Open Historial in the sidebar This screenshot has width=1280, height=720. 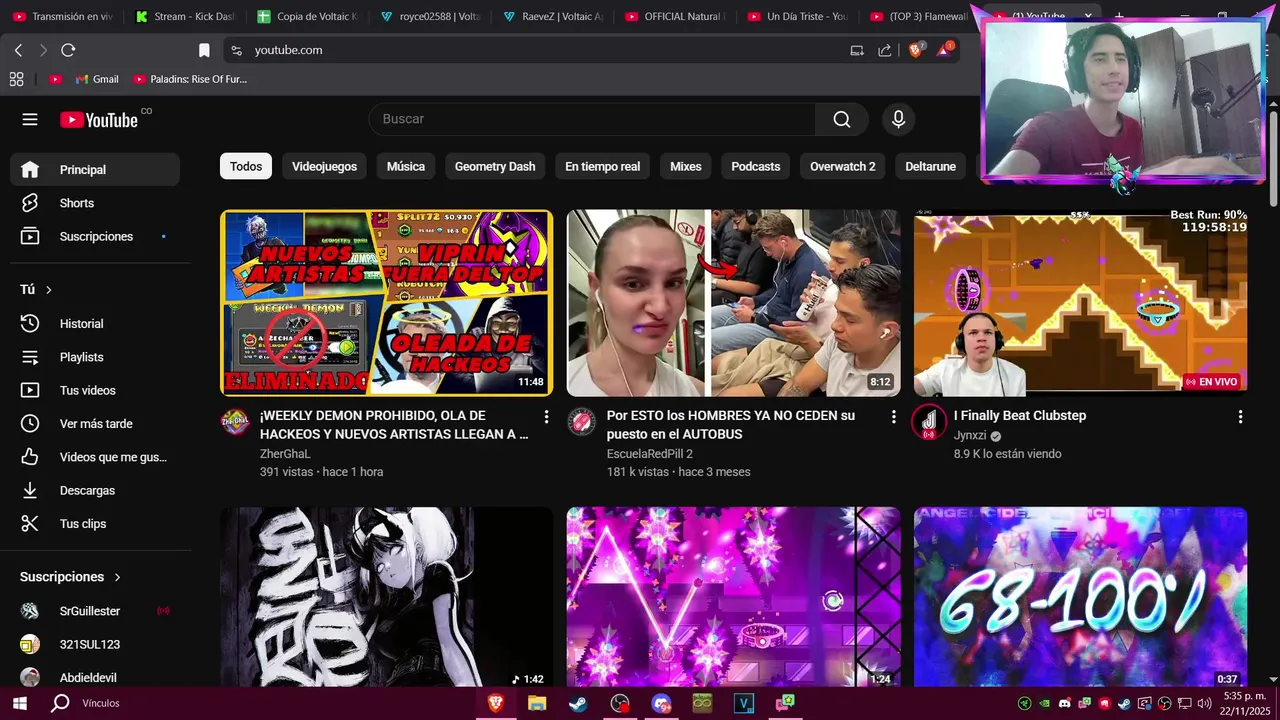[95, 324]
